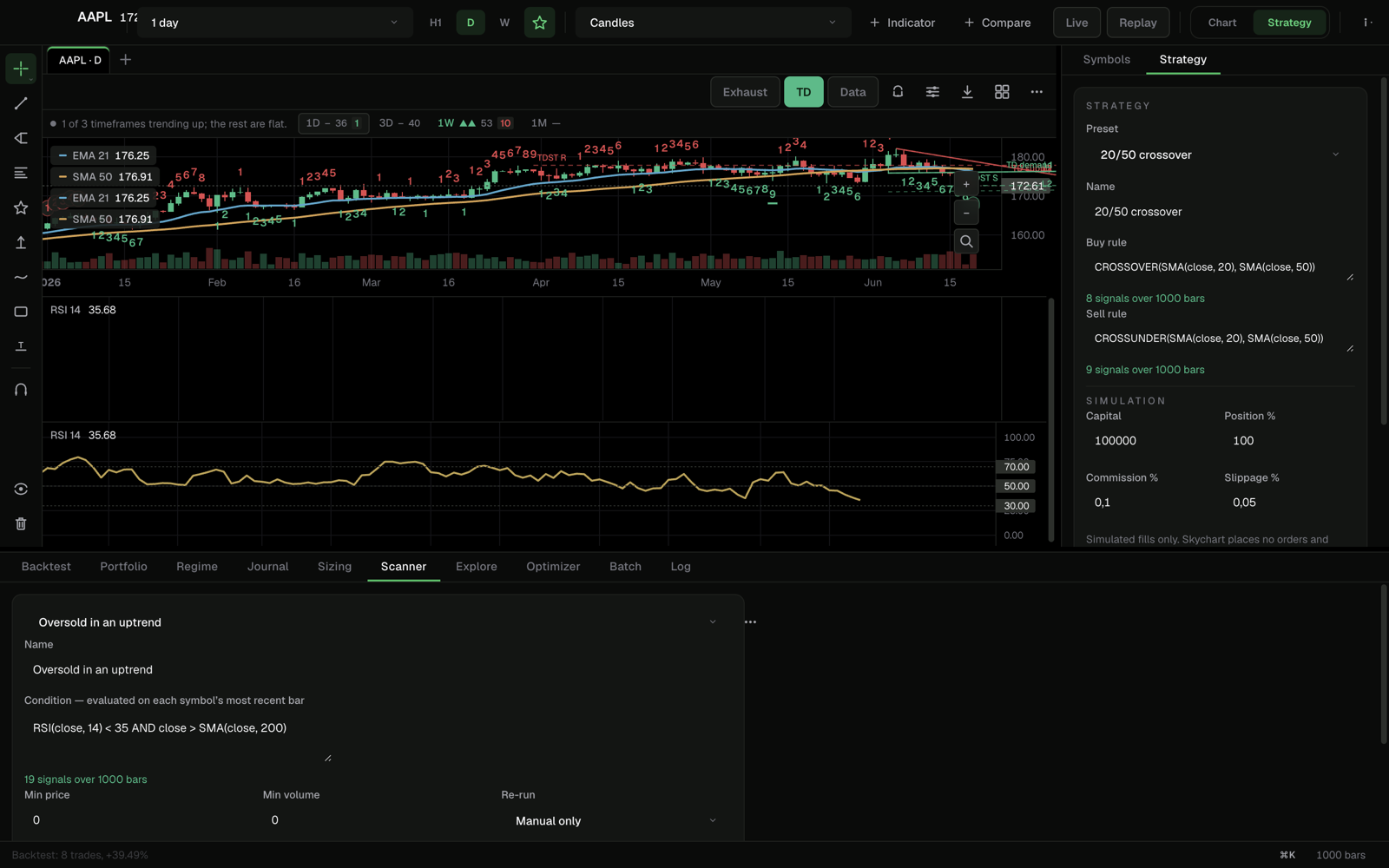
Task: Open chart settings sliders icon
Action: tap(932, 91)
